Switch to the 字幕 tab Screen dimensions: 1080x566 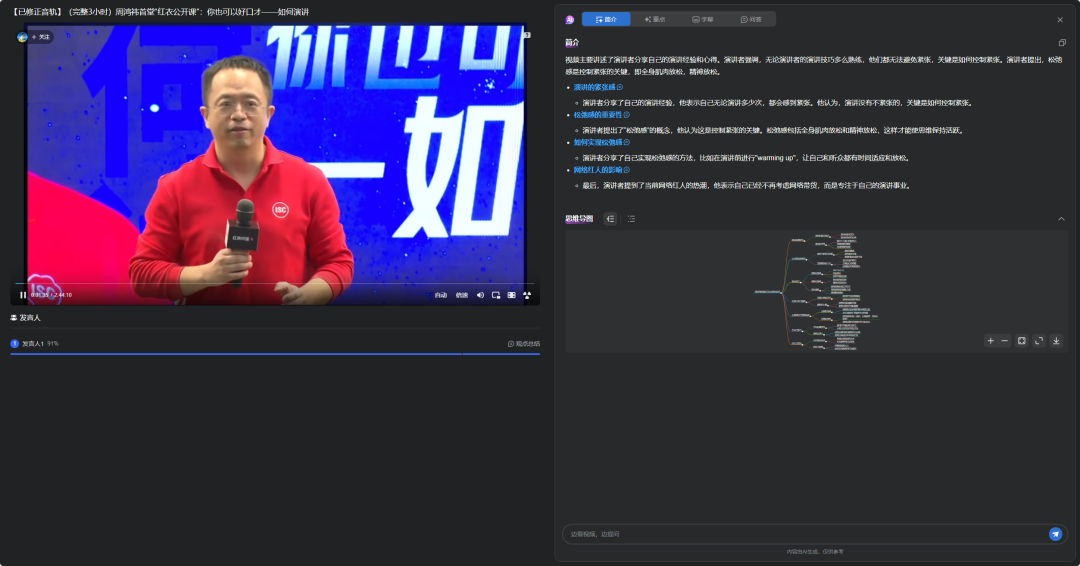coord(703,19)
